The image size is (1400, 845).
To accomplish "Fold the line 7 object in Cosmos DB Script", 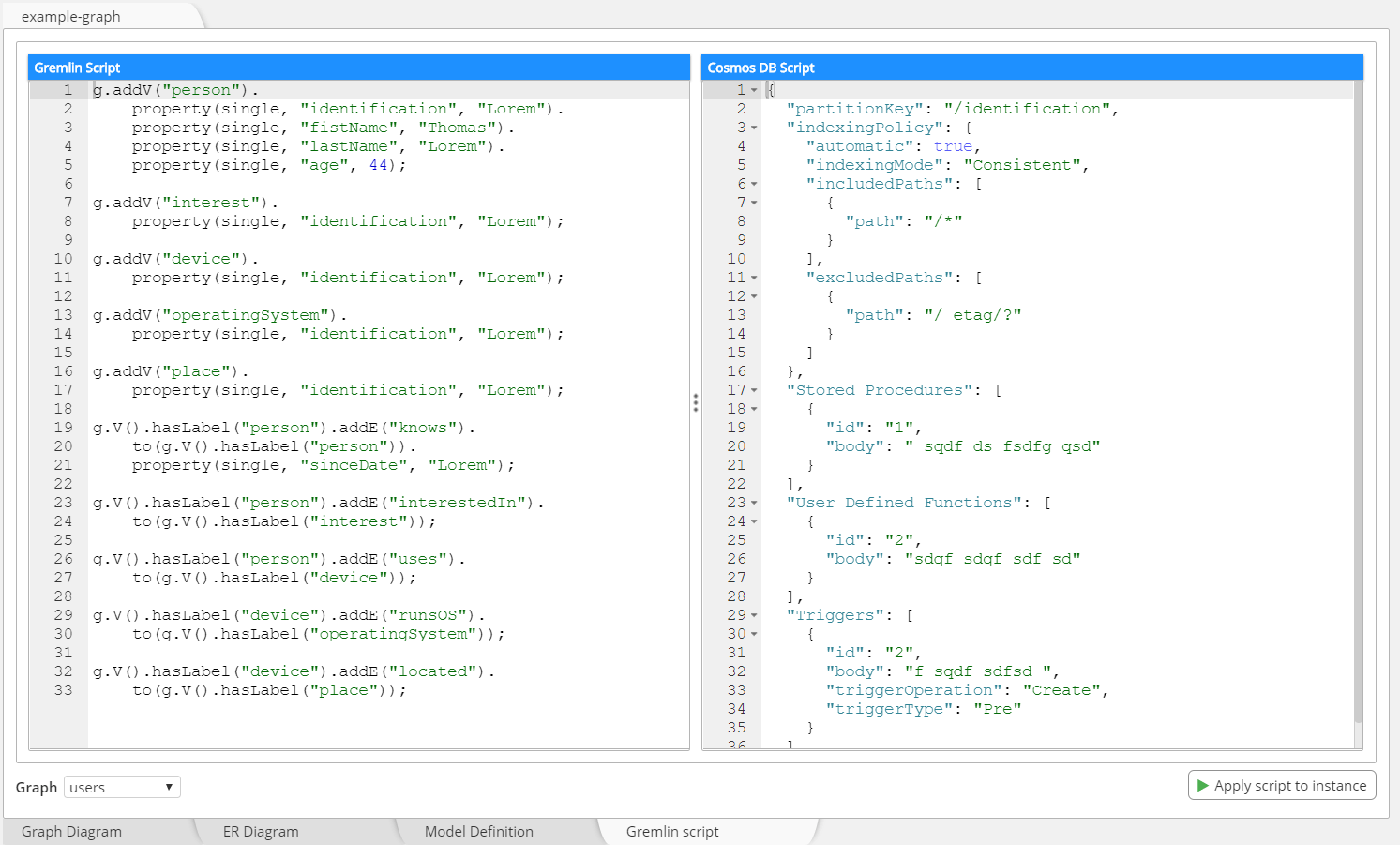I will 754,203.
